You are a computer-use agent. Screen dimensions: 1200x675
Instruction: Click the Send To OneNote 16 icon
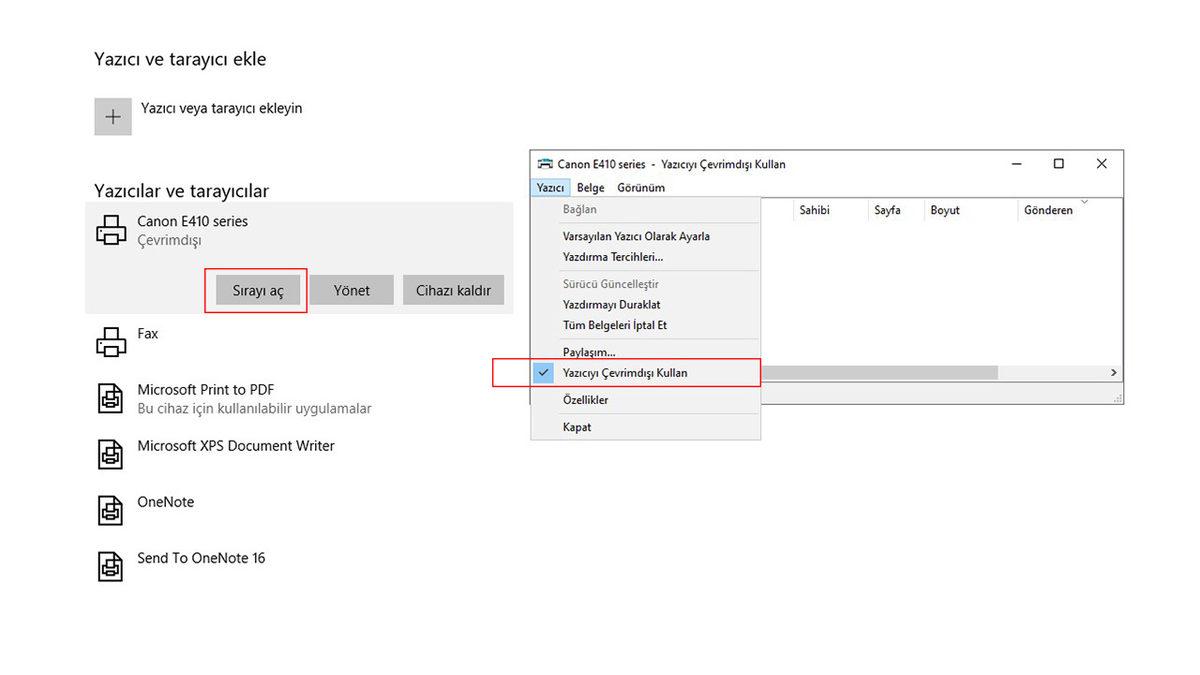click(x=111, y=567)
